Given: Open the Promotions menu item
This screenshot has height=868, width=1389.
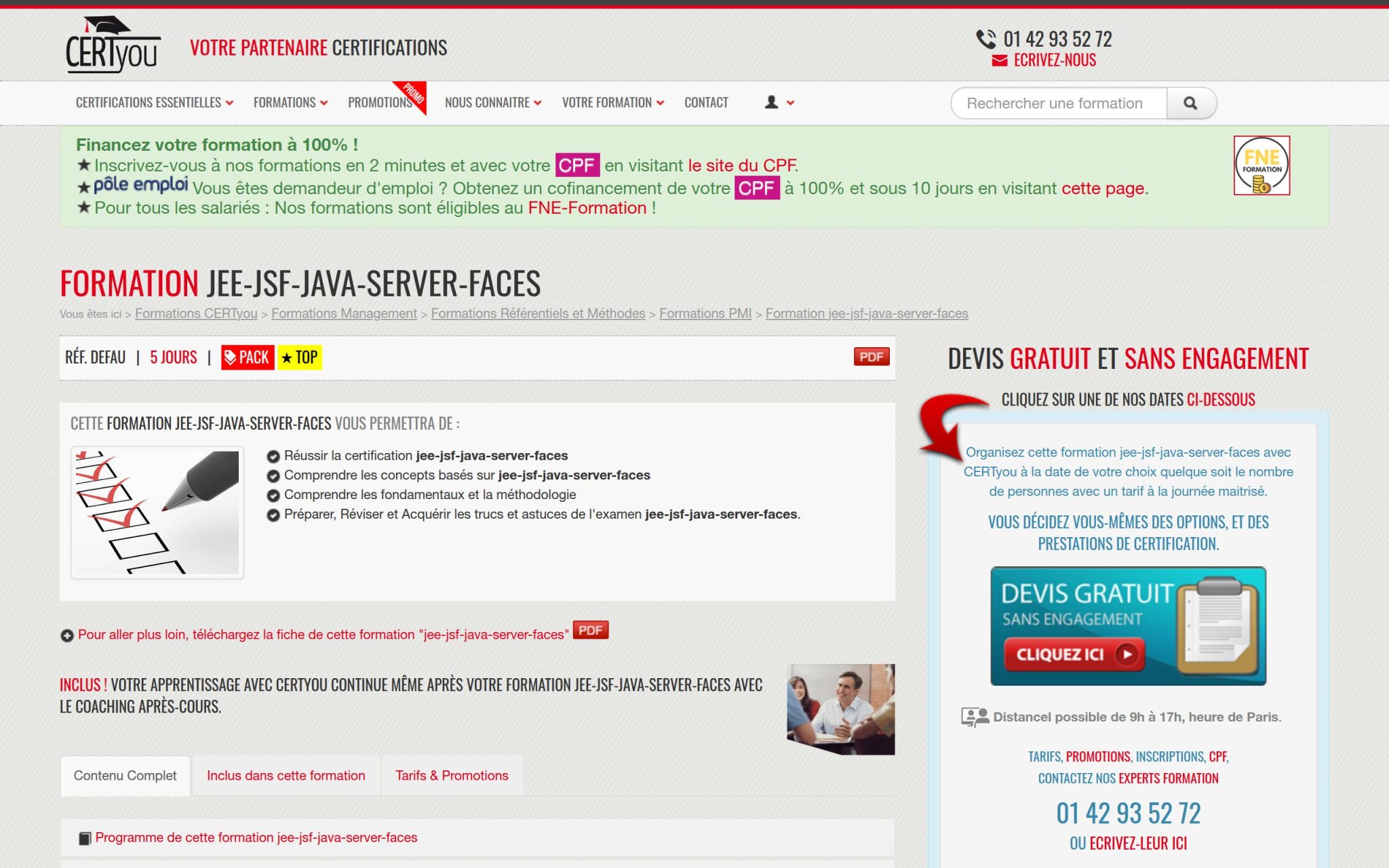Looking at the screenshot, I should coord(380,102).
